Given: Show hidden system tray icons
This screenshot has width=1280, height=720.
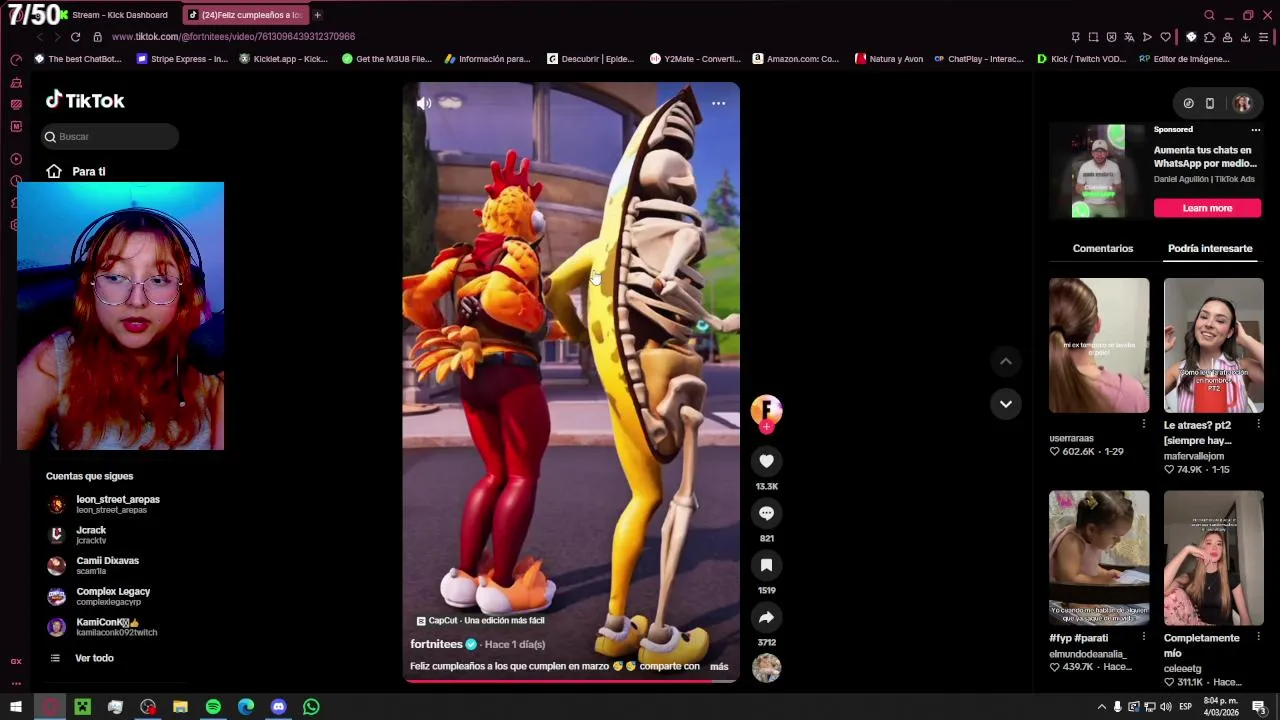Looking at the screenshot, I should point(1102,707).
